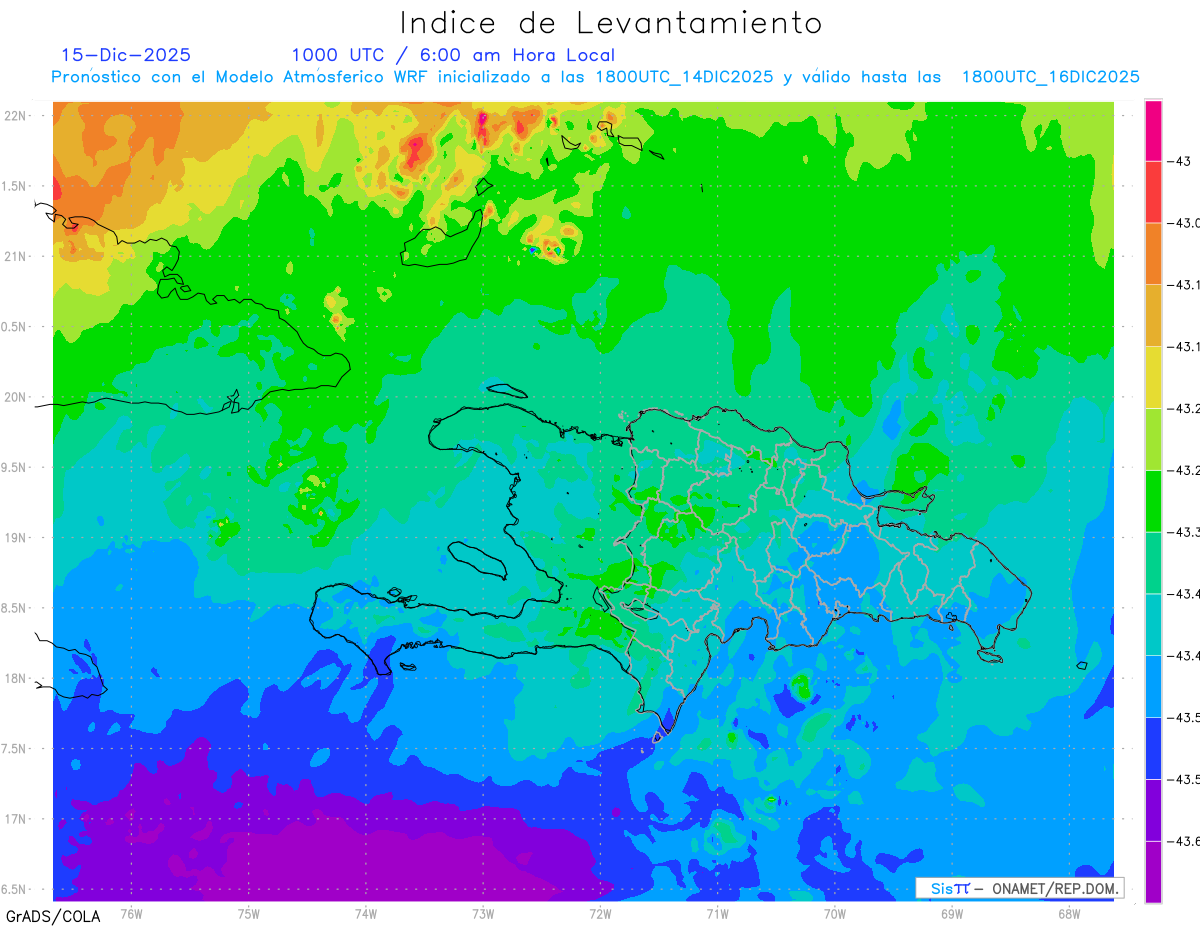Select the bright yellow legend swatch
Image resolution: width=1200 pixels, height=927 pixels.
(1153, 378)
